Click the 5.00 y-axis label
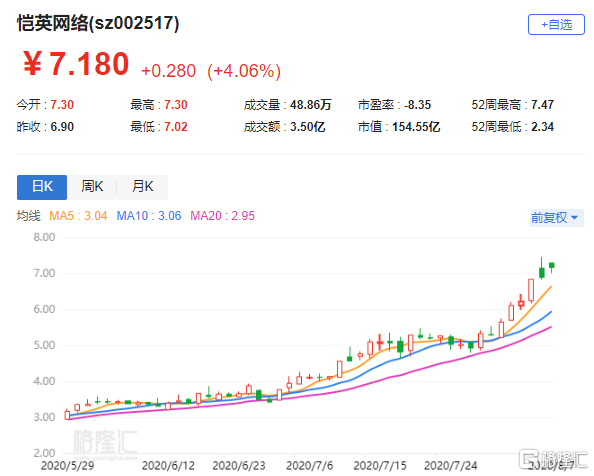 click(44, 345)
